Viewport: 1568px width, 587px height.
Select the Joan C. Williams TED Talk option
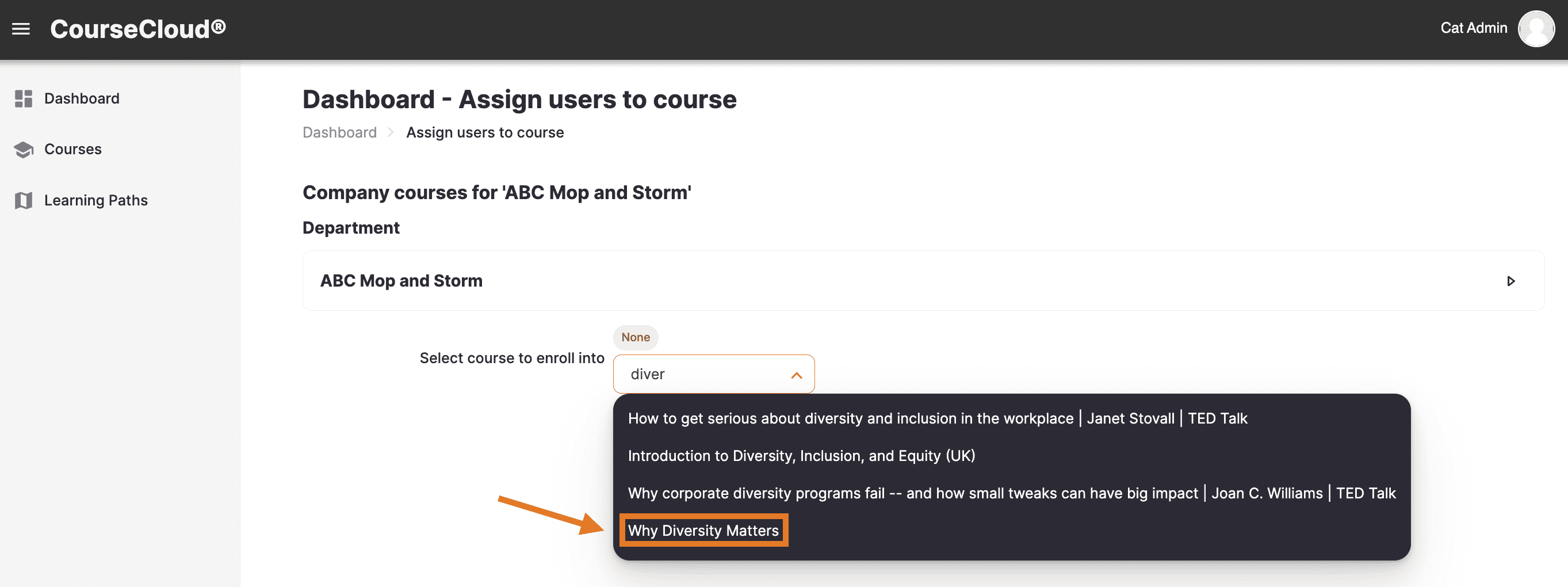coord(1011,493)
